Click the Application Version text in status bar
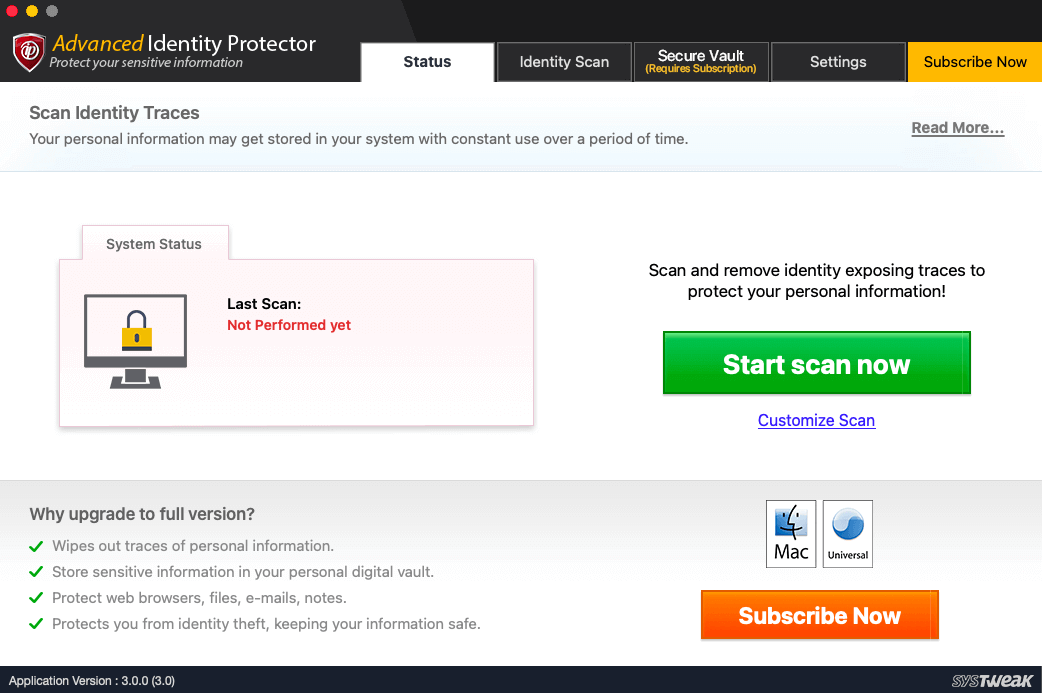 tap(92, 680)
